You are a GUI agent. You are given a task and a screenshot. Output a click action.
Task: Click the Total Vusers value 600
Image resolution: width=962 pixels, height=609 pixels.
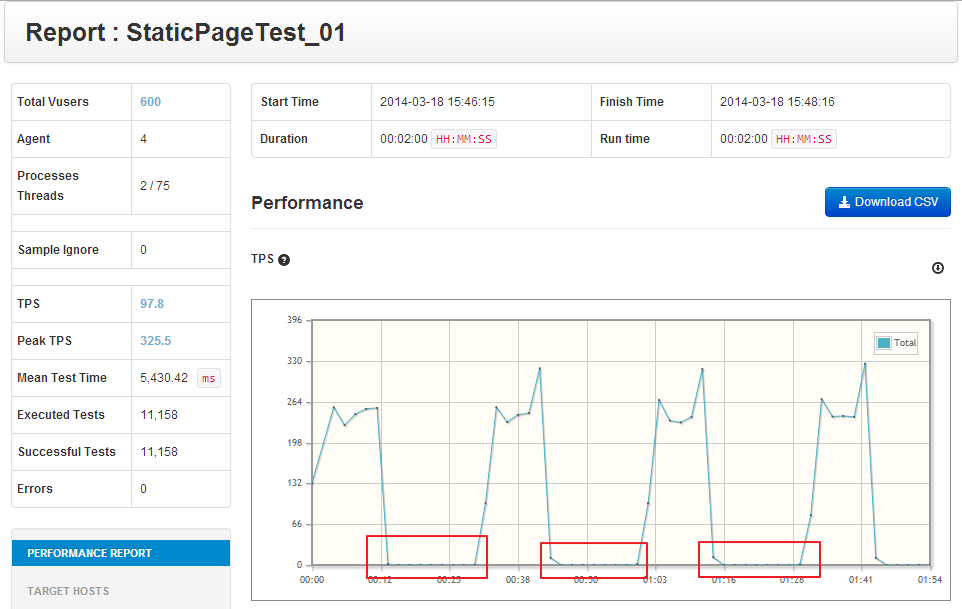pos(150,102)
